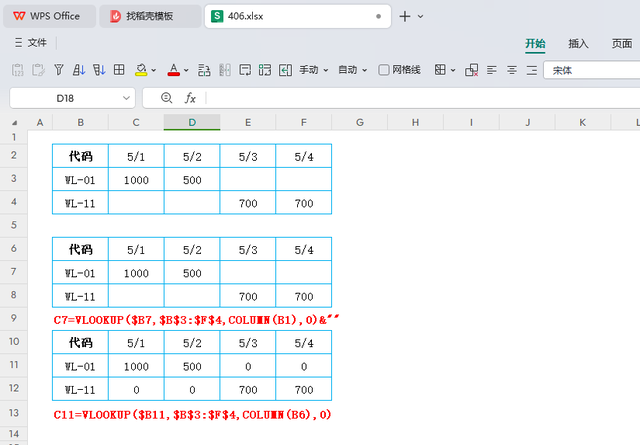The width and height of the screenshot is (640, 445).
Task: Align text center
Action: click(512, 70)
